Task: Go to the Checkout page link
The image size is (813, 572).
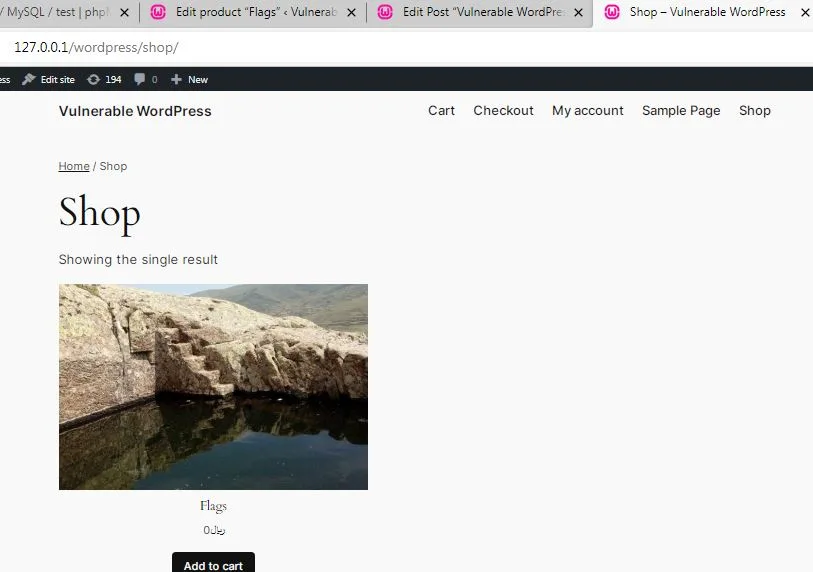Action: click(503, 111)
